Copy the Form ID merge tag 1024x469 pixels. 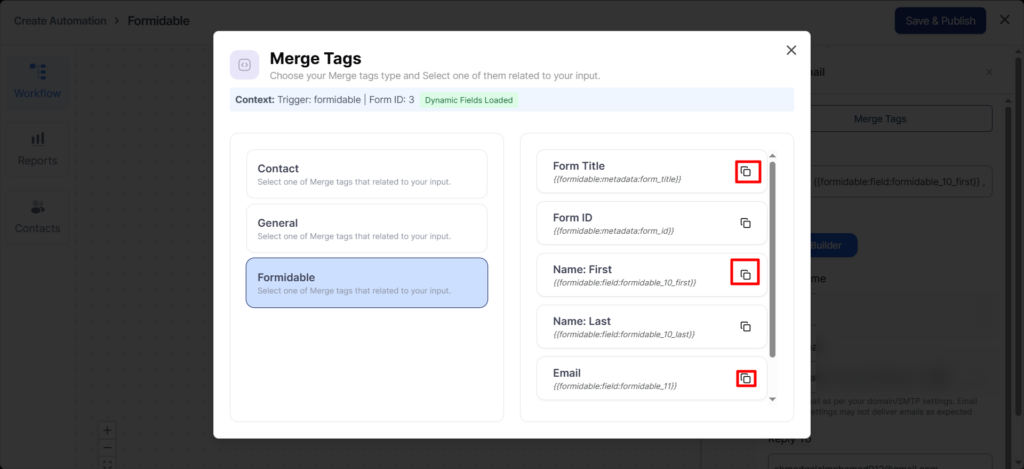click(746, 223)
